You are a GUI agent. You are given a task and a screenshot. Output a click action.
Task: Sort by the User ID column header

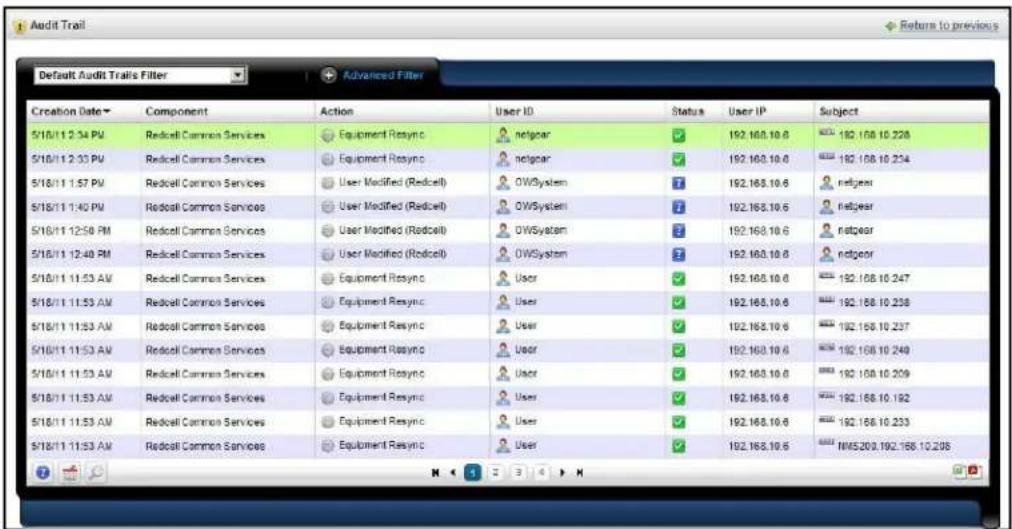point(514,112)
